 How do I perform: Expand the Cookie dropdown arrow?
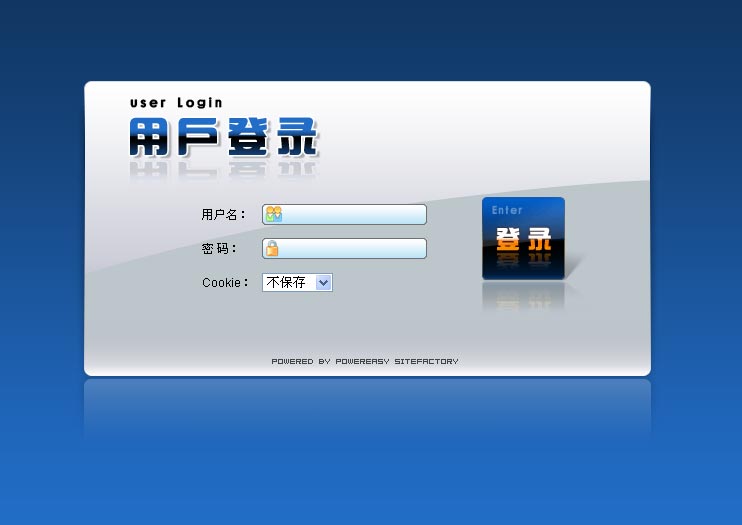tap(323, 283)
